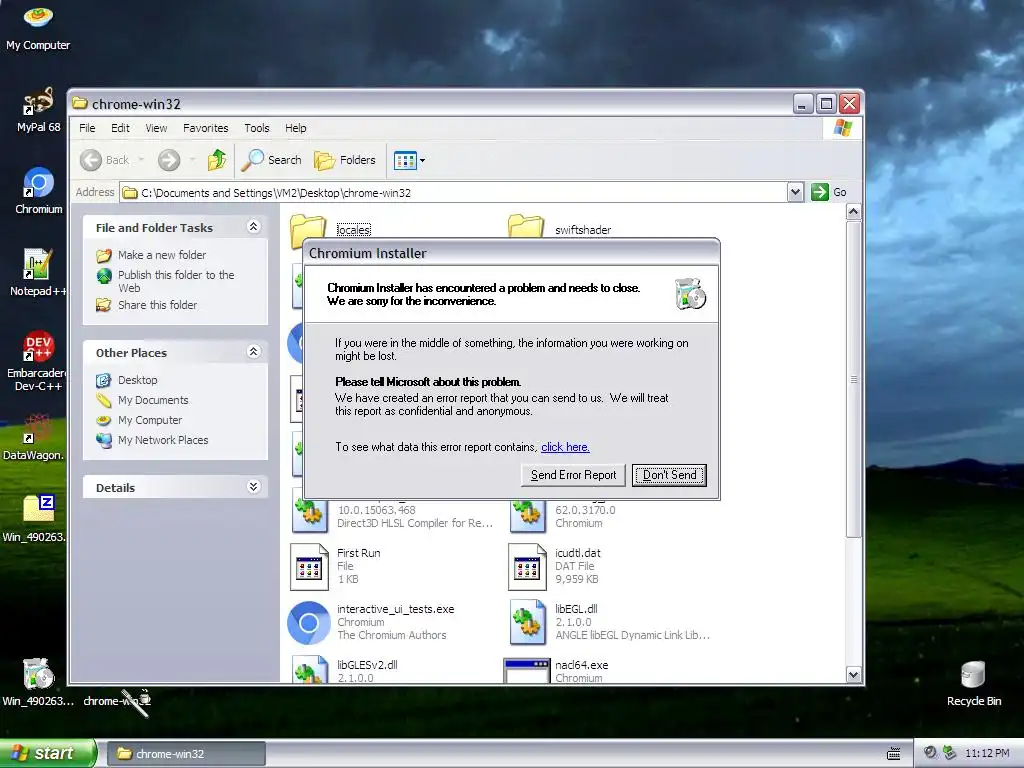This screenshot has width=1024, height=768.
Task: Select Win_490263 zip archive icon
Action: [35, 519]
